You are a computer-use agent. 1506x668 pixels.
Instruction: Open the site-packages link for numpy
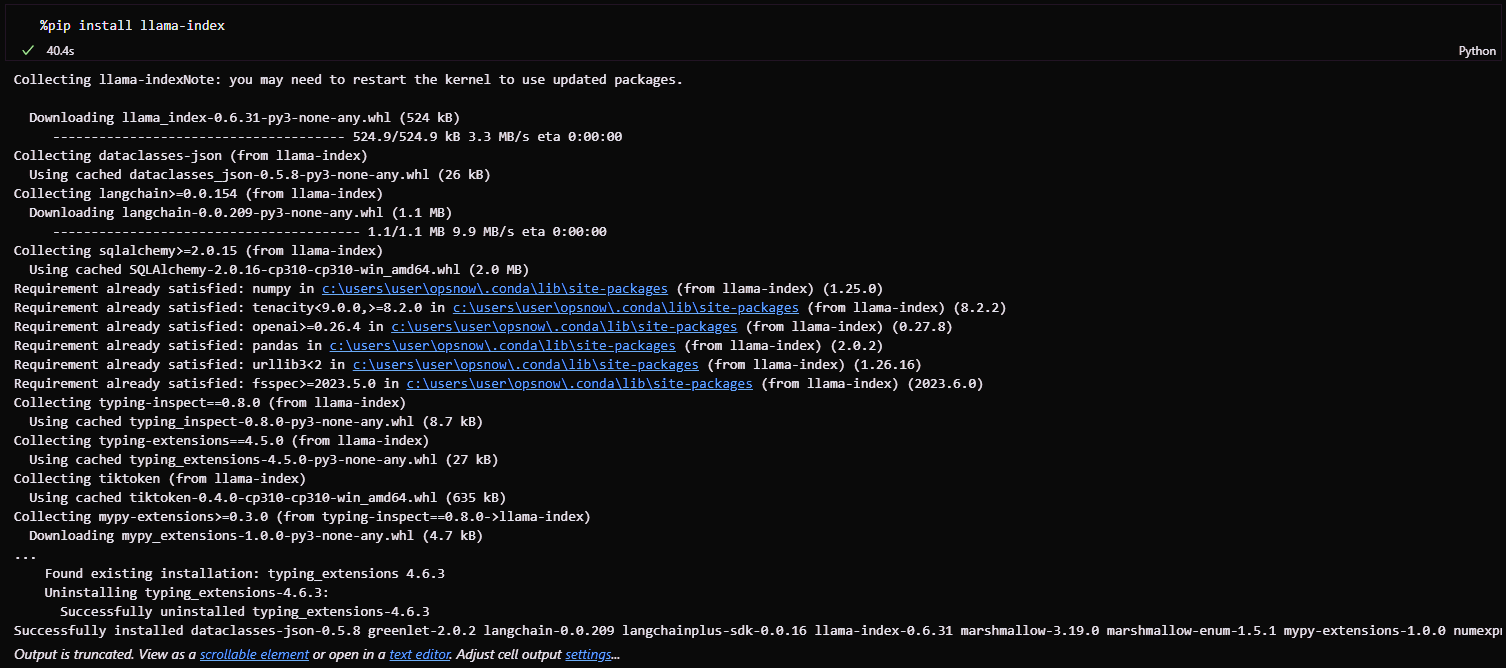coord(494,288)
